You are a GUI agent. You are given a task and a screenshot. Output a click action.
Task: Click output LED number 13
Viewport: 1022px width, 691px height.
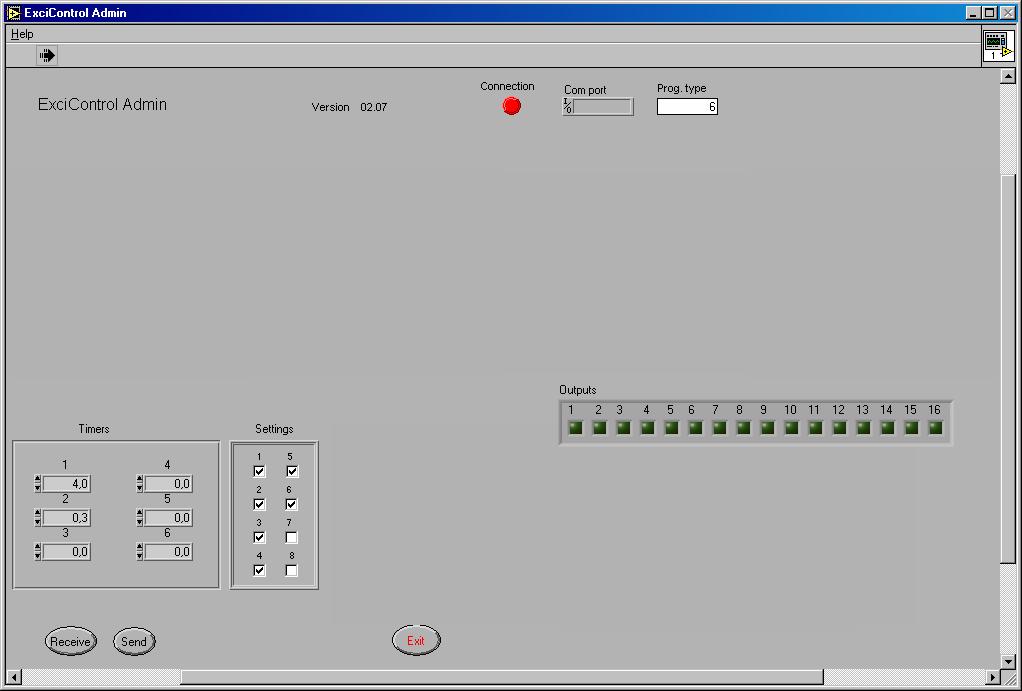(864, 428)
